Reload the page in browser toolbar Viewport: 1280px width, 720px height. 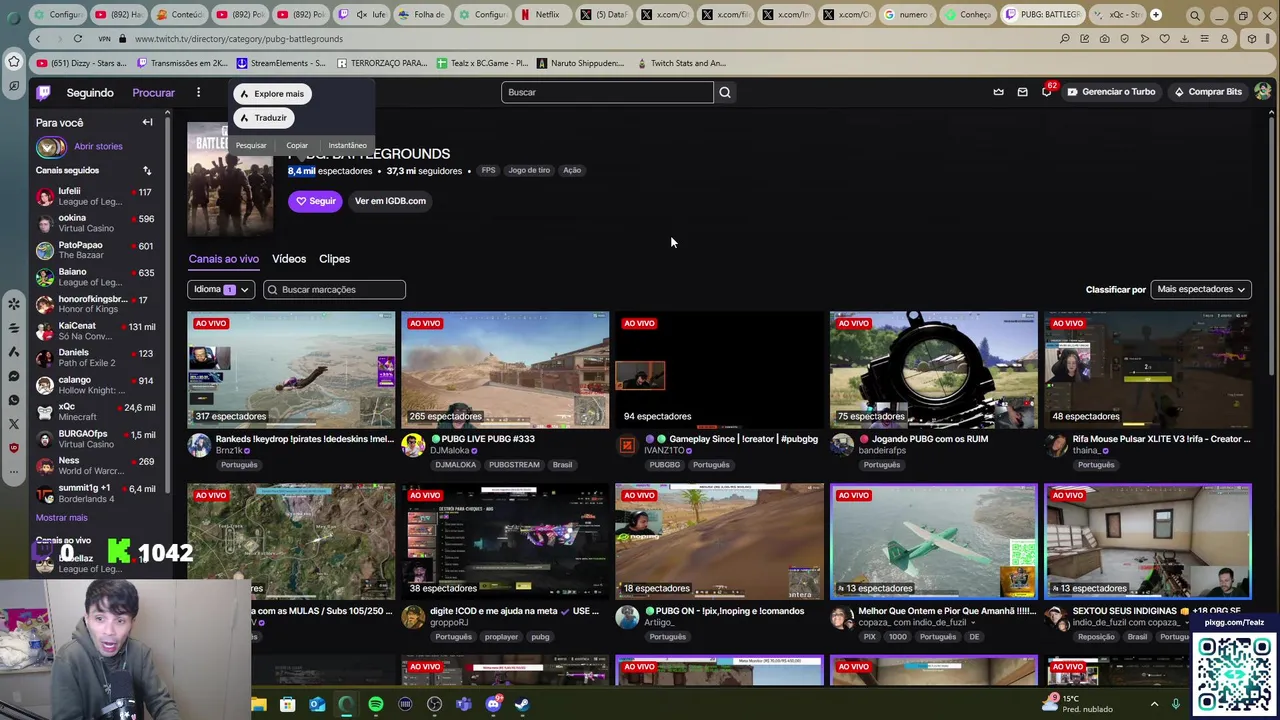[77, 39]
